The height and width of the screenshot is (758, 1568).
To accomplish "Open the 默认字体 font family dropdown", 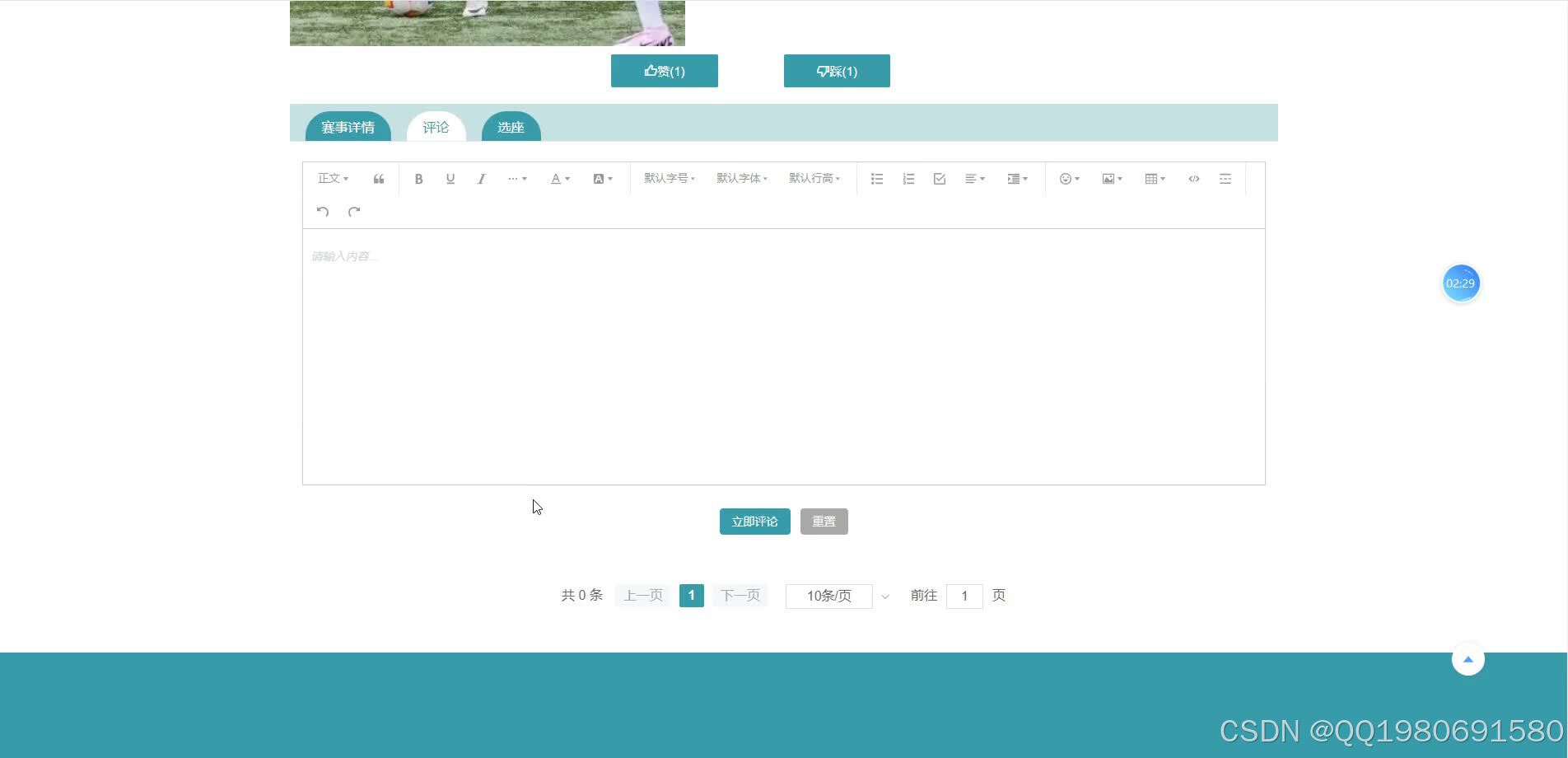I will tap(742, 179).
